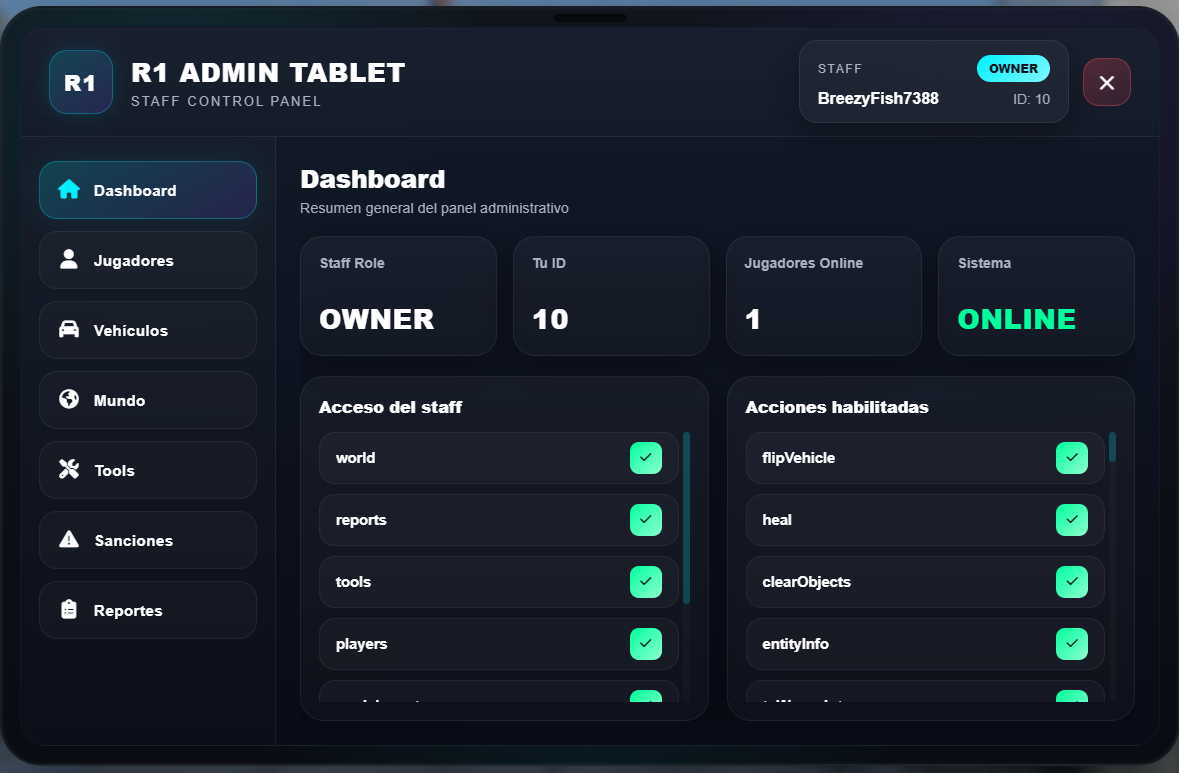Click the heal row label
The width and height of the screenshot is (1179, 773).
pos(777,520)
